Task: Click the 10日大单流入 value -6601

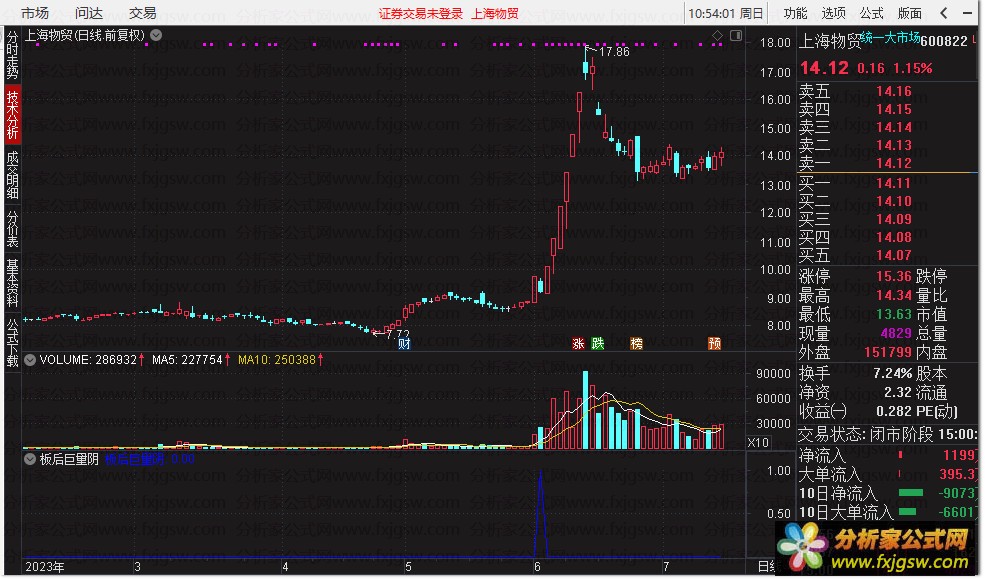Action: [x=957, y=512]
